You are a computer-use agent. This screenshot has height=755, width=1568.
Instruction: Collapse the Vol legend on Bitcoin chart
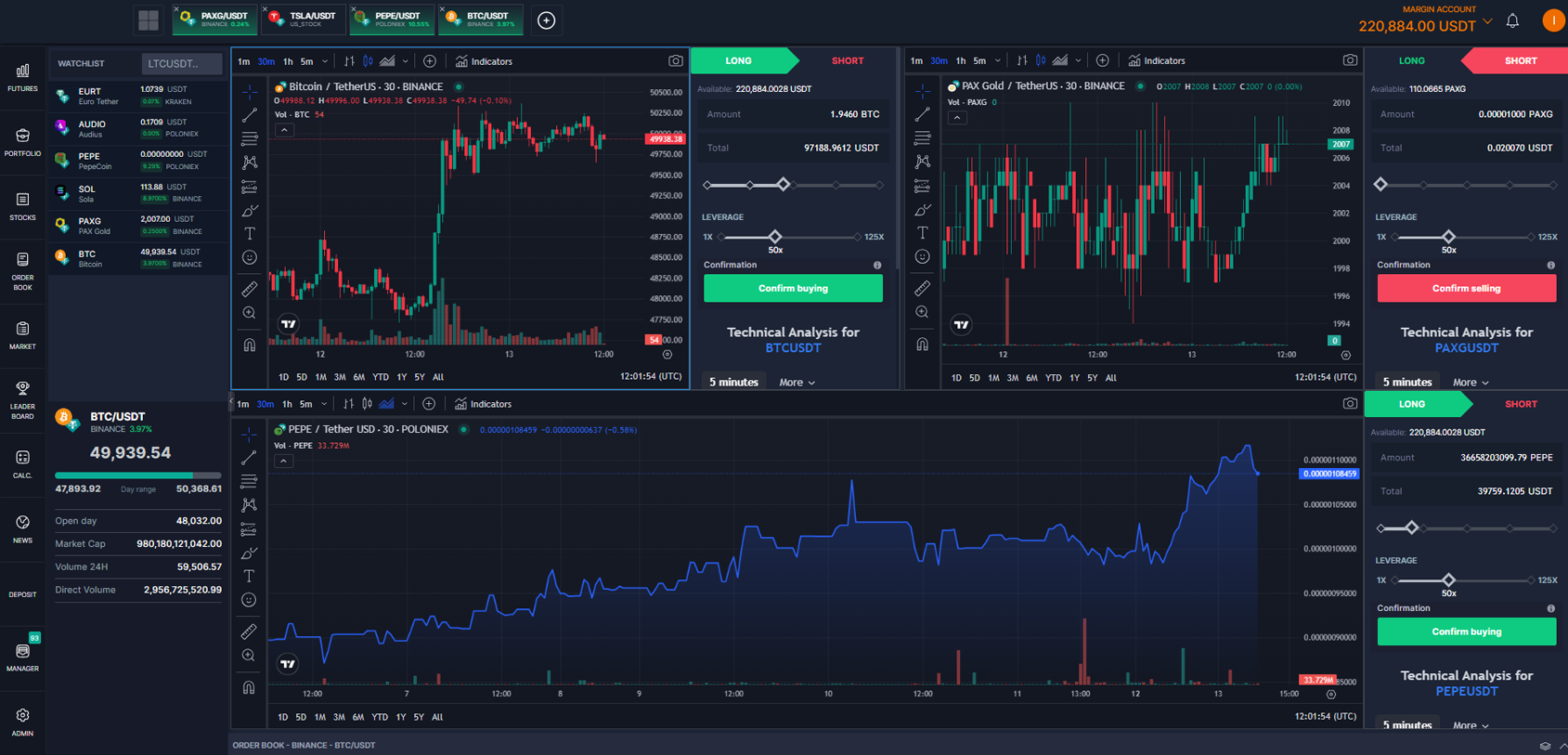[285, 130]
